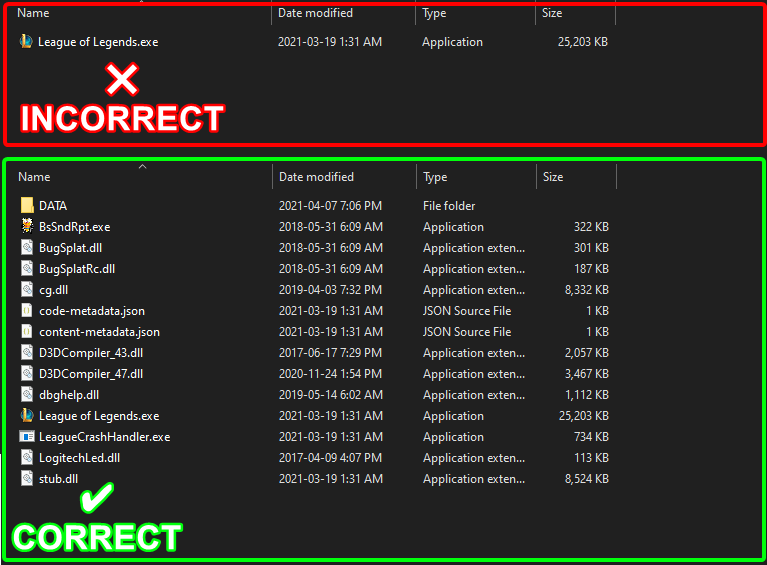Toggle sort arrow above lower Name header
This screenshot has height=565, width=767.
[x=142, y=167]
